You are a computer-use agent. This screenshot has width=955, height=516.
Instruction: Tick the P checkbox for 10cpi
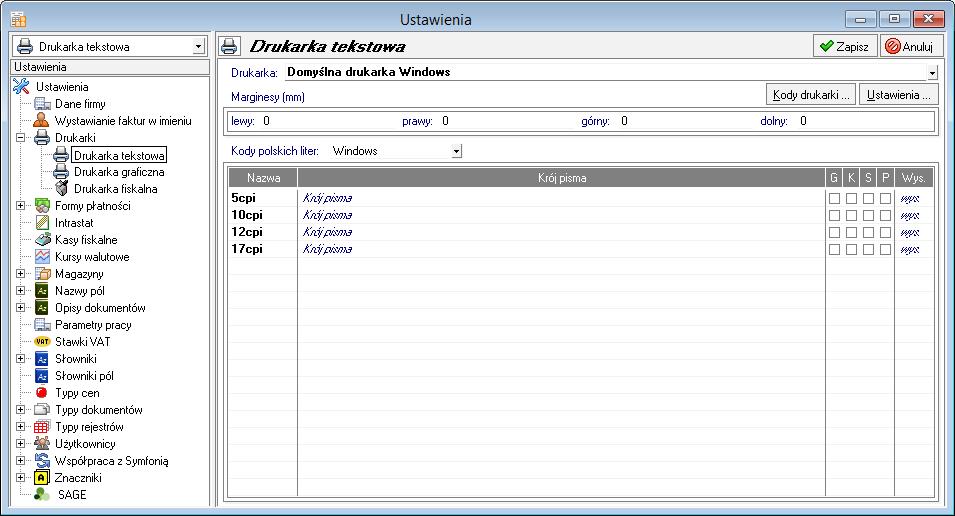point(886,216)
